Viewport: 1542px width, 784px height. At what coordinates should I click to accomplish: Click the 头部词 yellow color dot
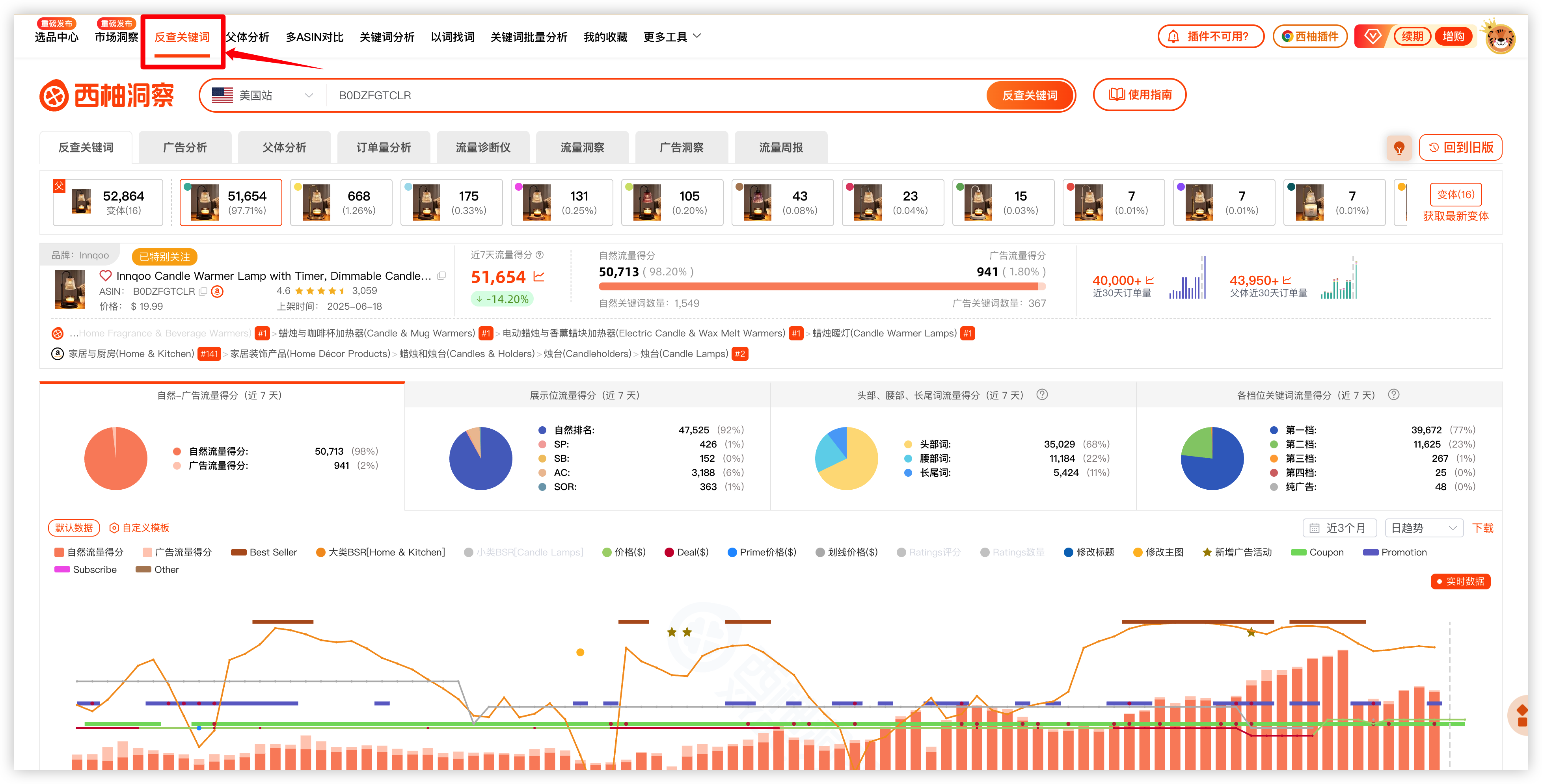tap(908, 444)
